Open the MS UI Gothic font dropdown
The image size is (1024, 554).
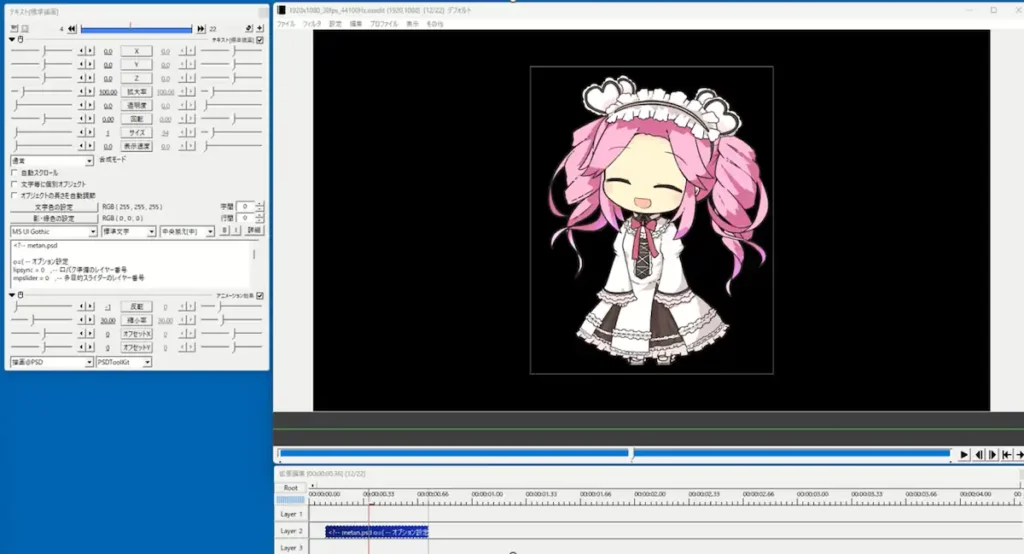(54, 231)
